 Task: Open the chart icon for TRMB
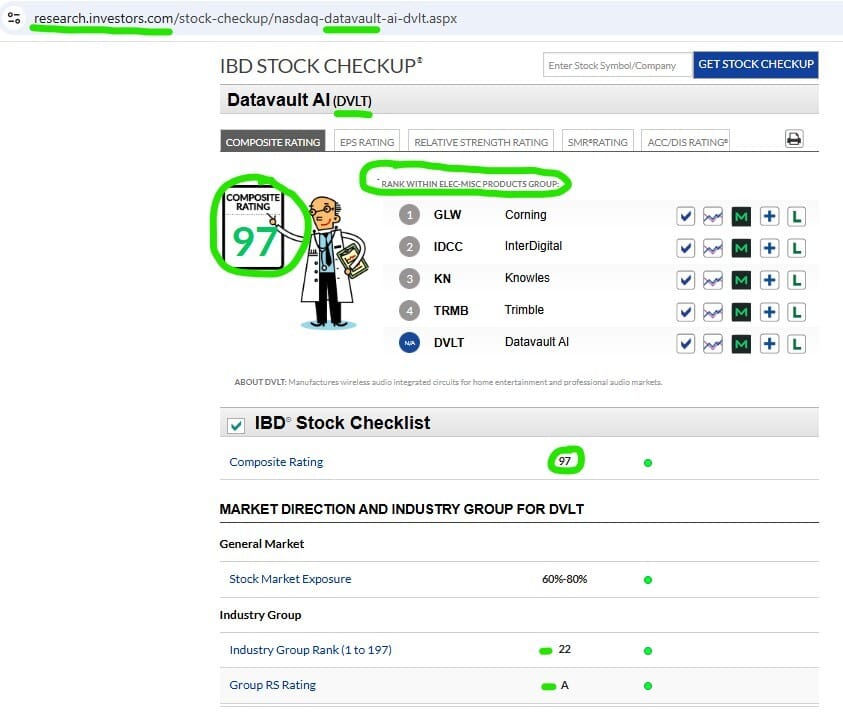[x=713, y=312]
